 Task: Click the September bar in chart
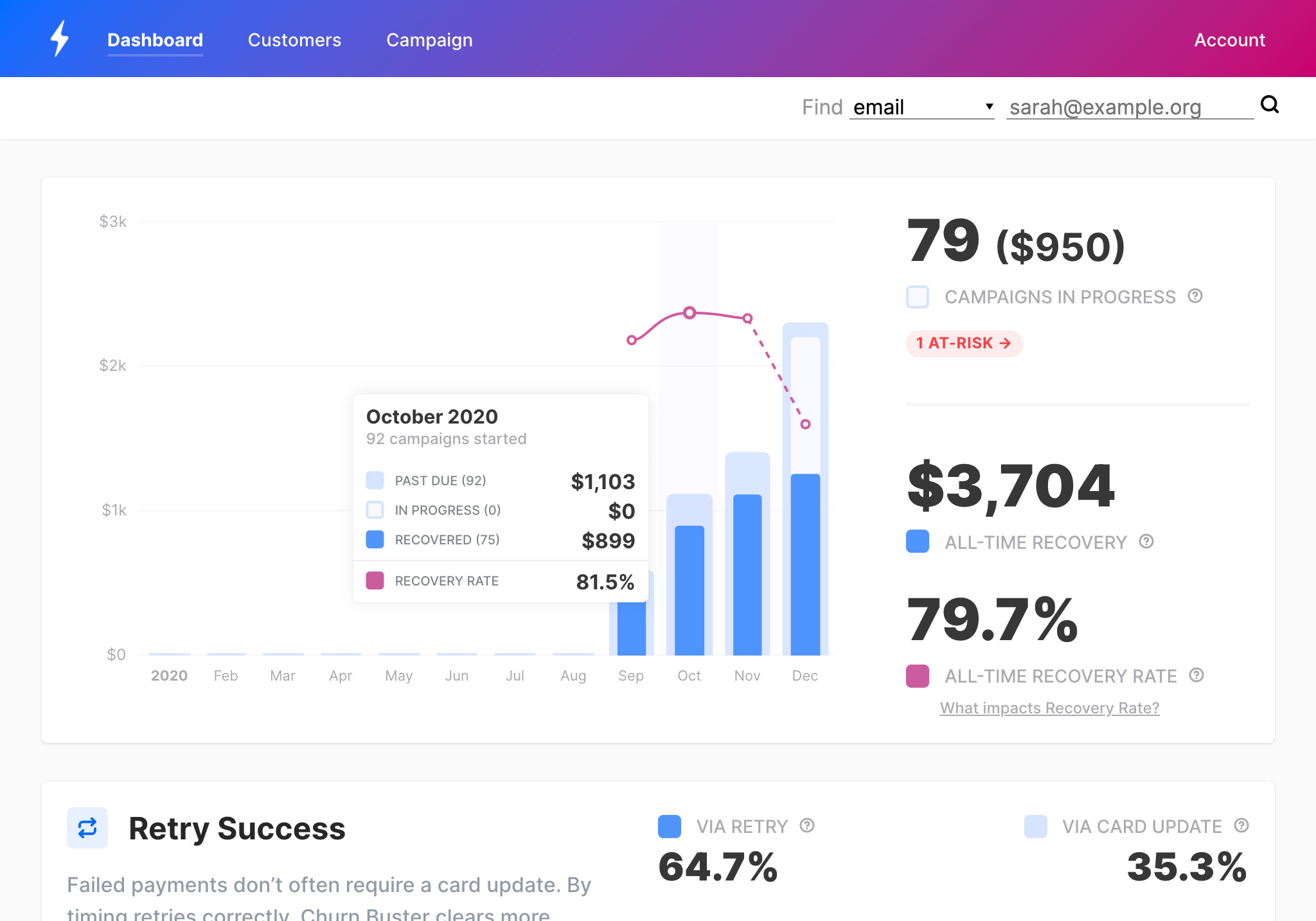point(632,629)
